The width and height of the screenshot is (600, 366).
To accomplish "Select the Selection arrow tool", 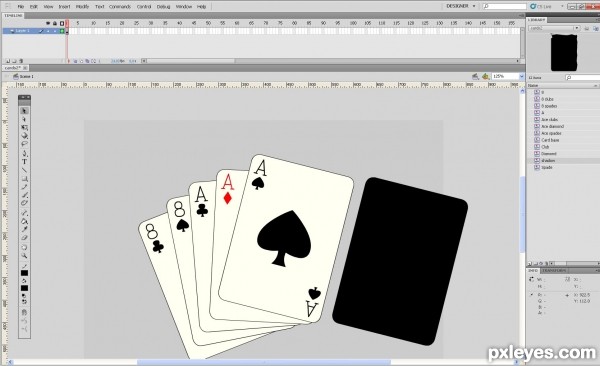I will (24, 111).
